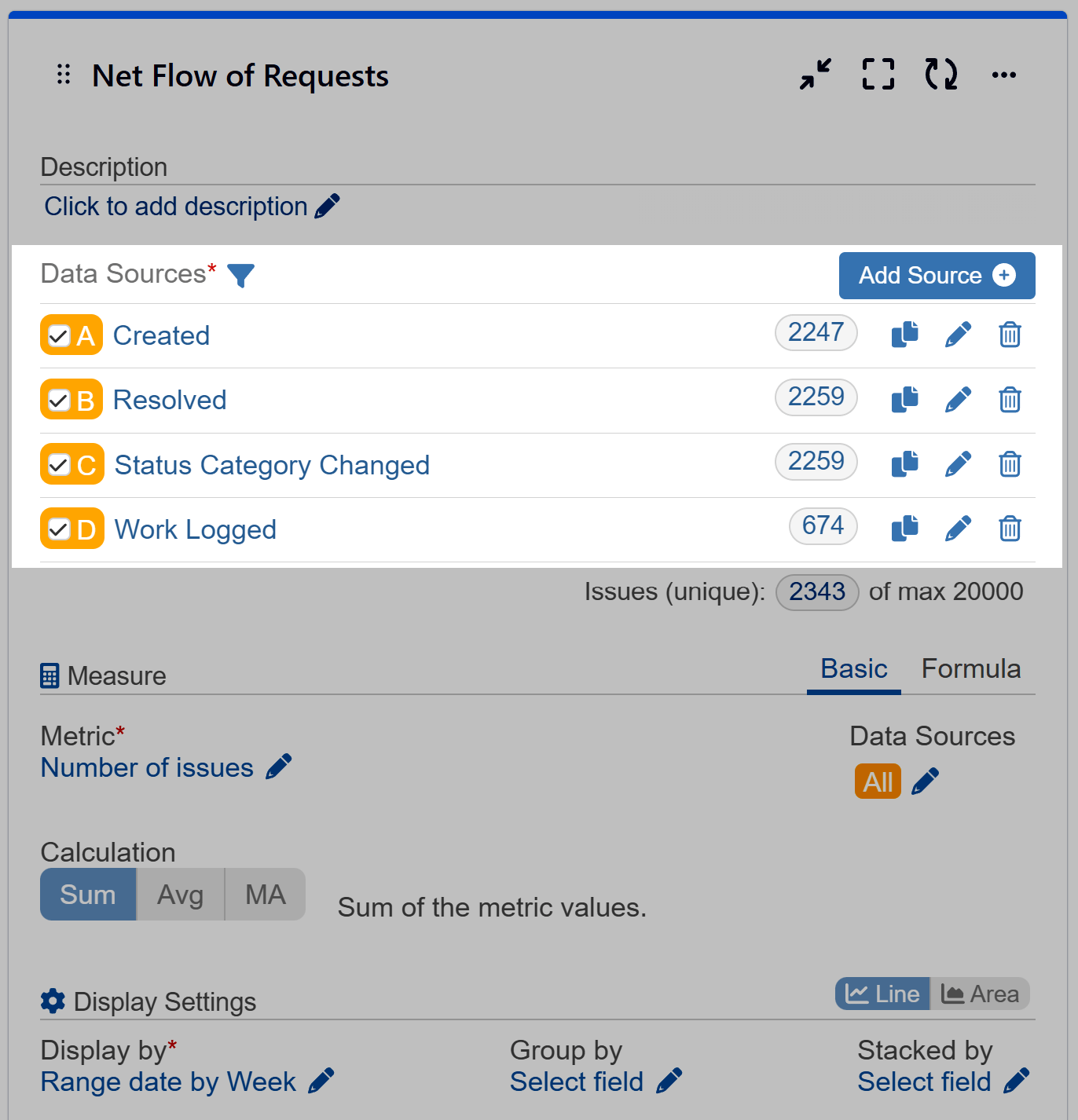Edit the Resolved data source

(958, 399)
